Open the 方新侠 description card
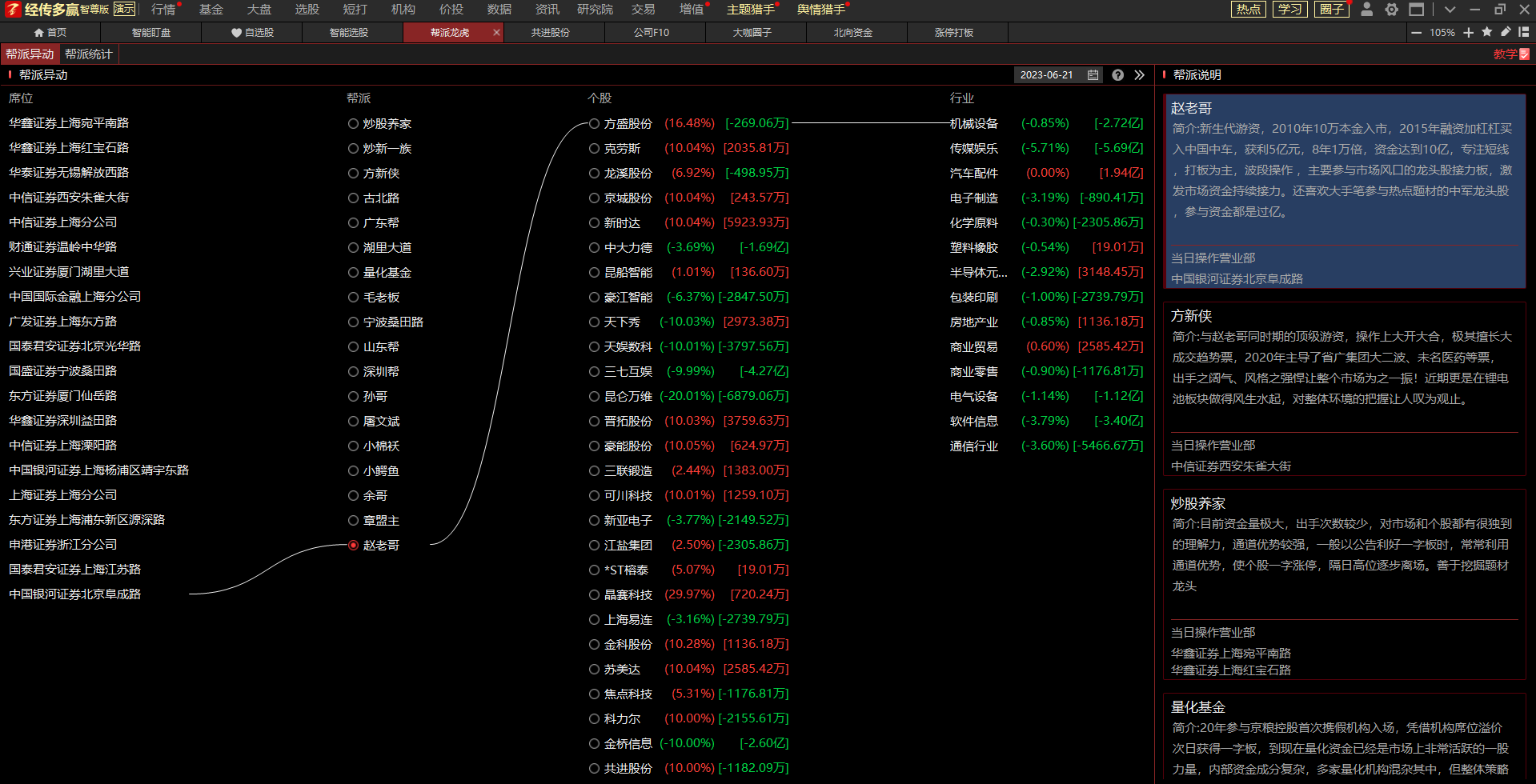Image resolution: width=1536 pixels, height=784 pixels. pyautogui.click(x=1344, y=389)
